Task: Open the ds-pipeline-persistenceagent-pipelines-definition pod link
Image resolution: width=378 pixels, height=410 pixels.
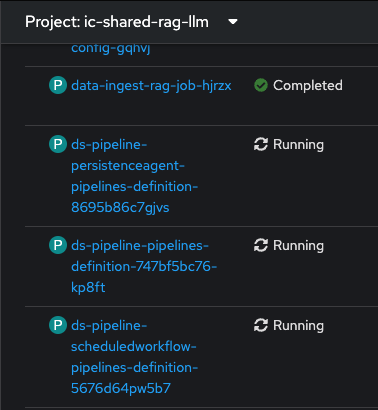Action: (134, 176)
